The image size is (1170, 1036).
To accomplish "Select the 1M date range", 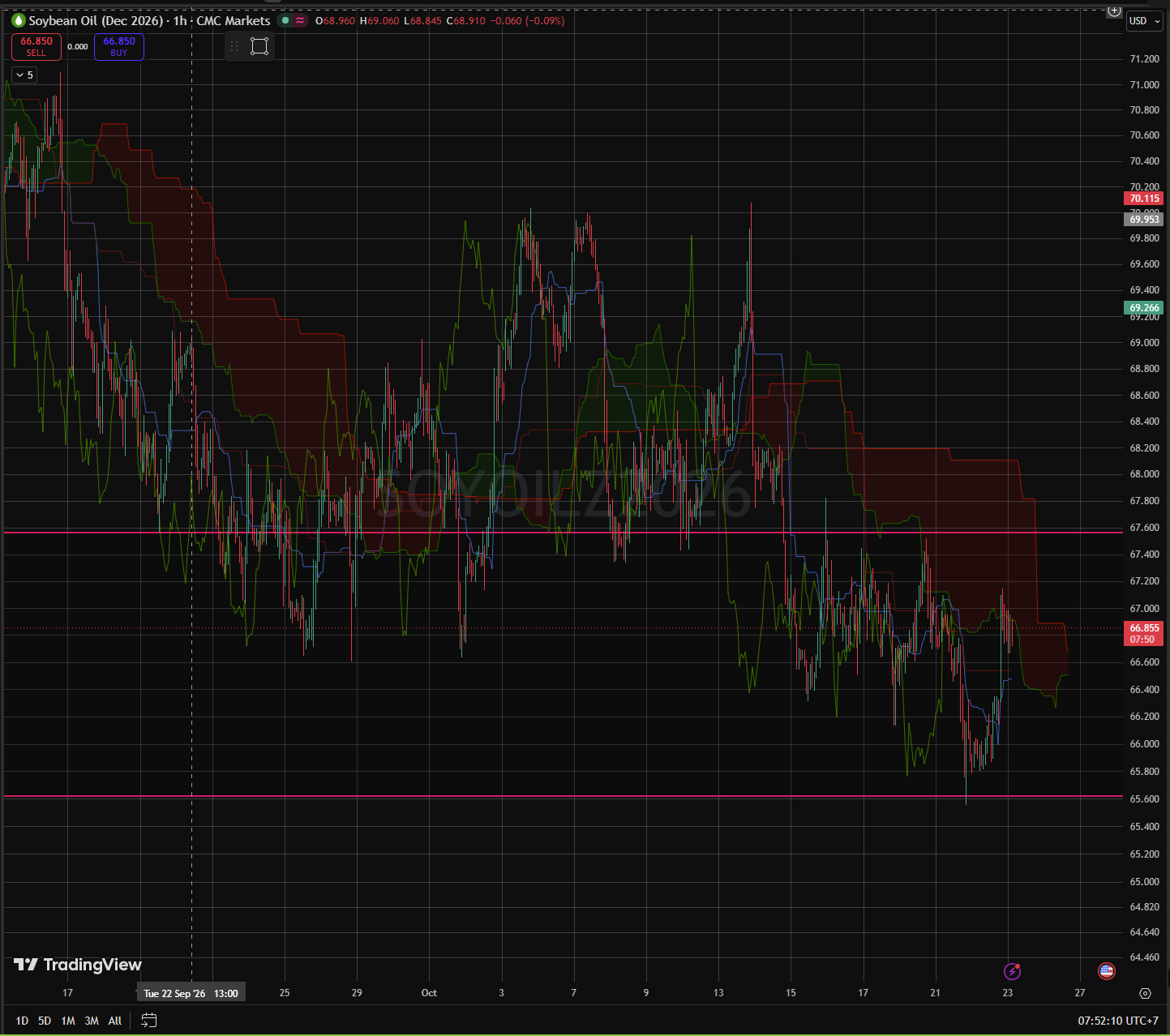I will tap(68, 1021).
